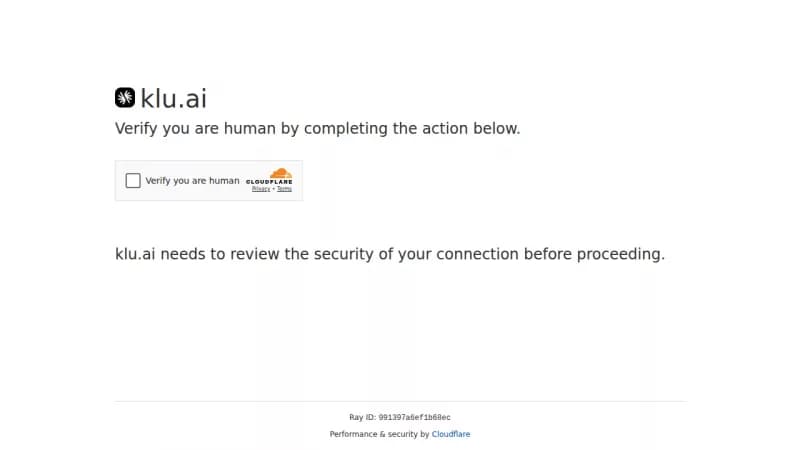Follow the blue Cloudflare footer link

click(451, 434)
